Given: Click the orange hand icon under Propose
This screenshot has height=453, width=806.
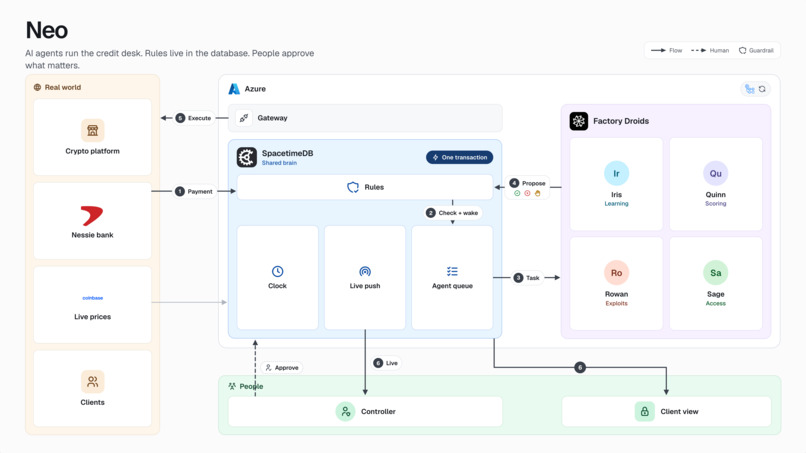Looking at the screenshot, I should point(537,193).
